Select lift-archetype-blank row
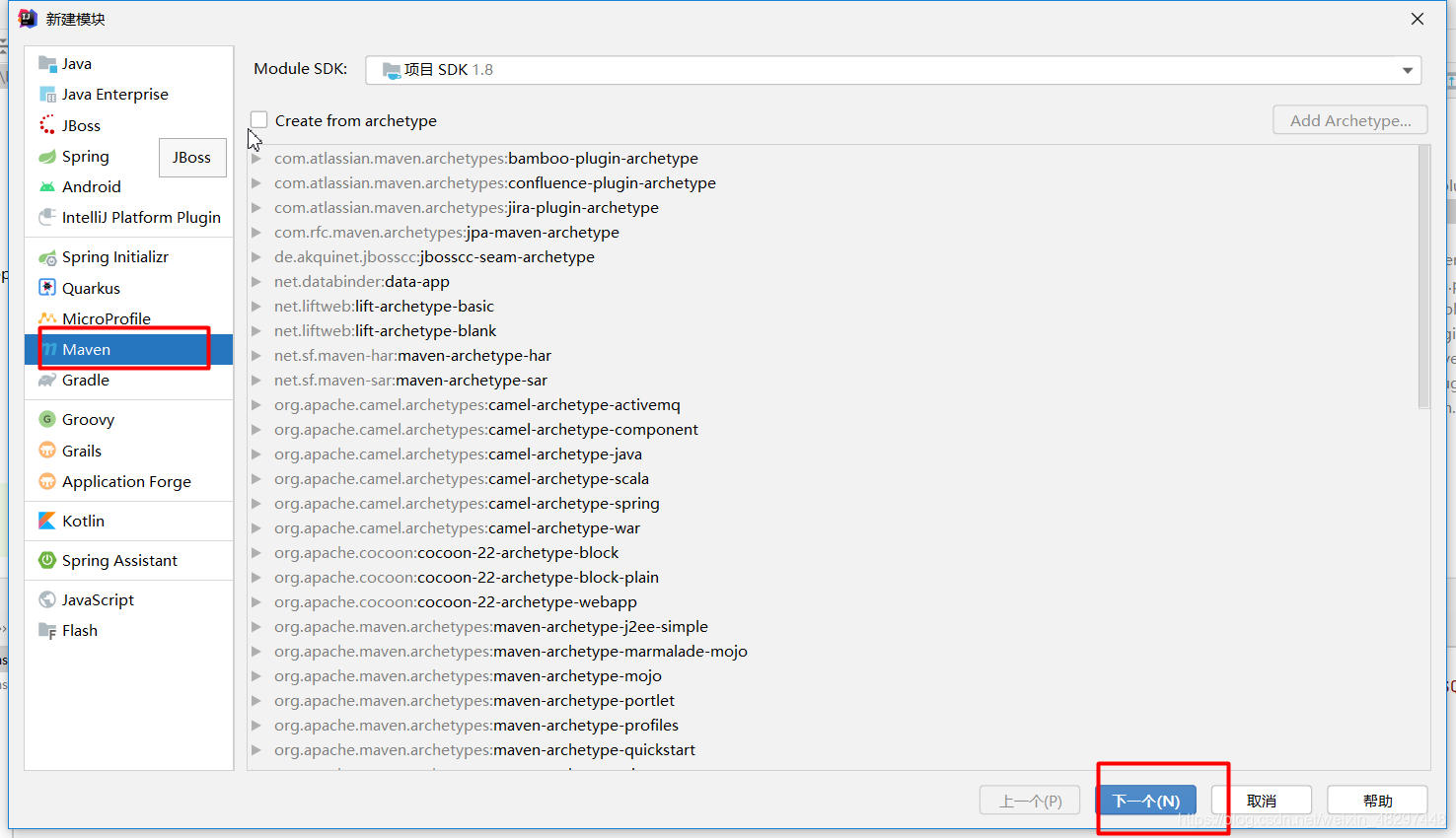Image resolution: width=1456 pixels, height=838 pixels. click(x=833, y=331)
